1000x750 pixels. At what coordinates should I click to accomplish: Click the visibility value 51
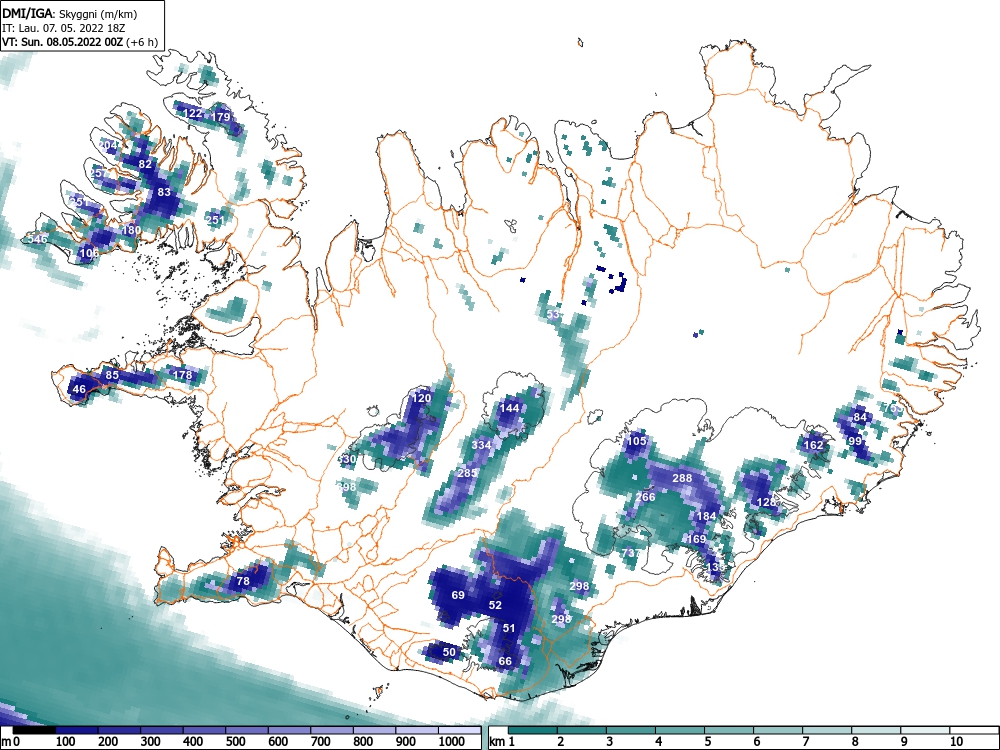(x=508, y=628)
